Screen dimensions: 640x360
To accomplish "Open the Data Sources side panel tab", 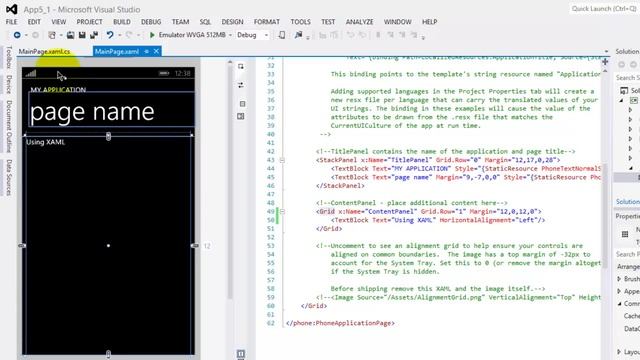I will click(9, 178).
